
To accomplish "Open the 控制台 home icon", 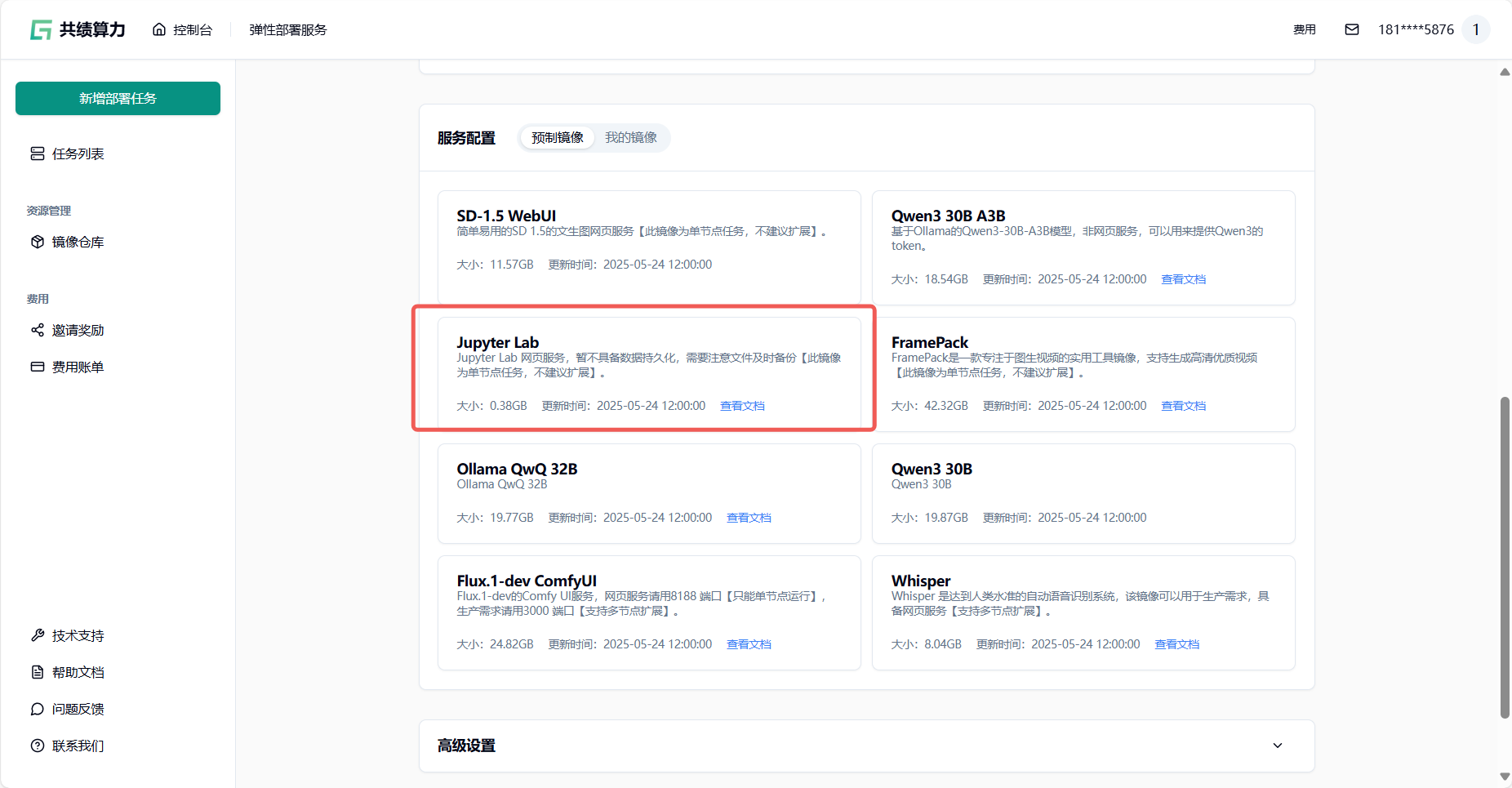I will point(159,30).
